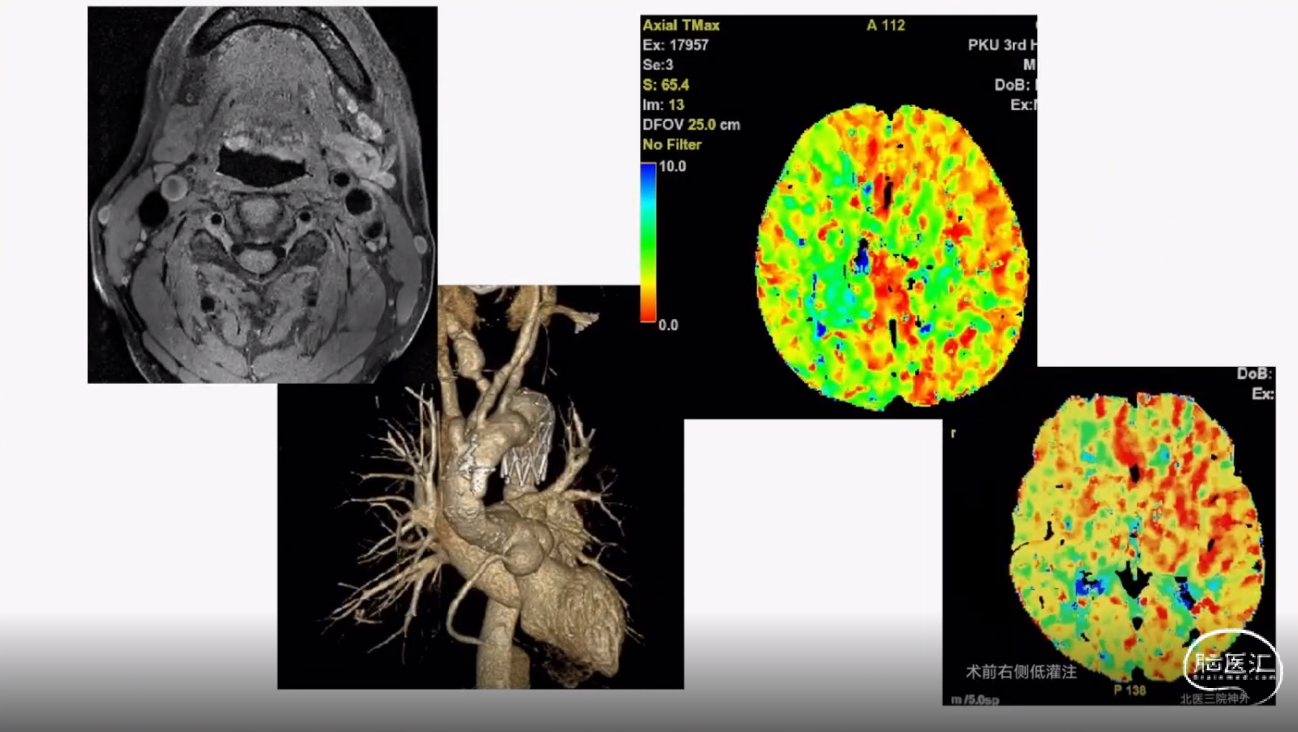Click the '术前右侧低灌注' caption
The height and width of the screenshot is (732, 1298).
pos(1021,672)
